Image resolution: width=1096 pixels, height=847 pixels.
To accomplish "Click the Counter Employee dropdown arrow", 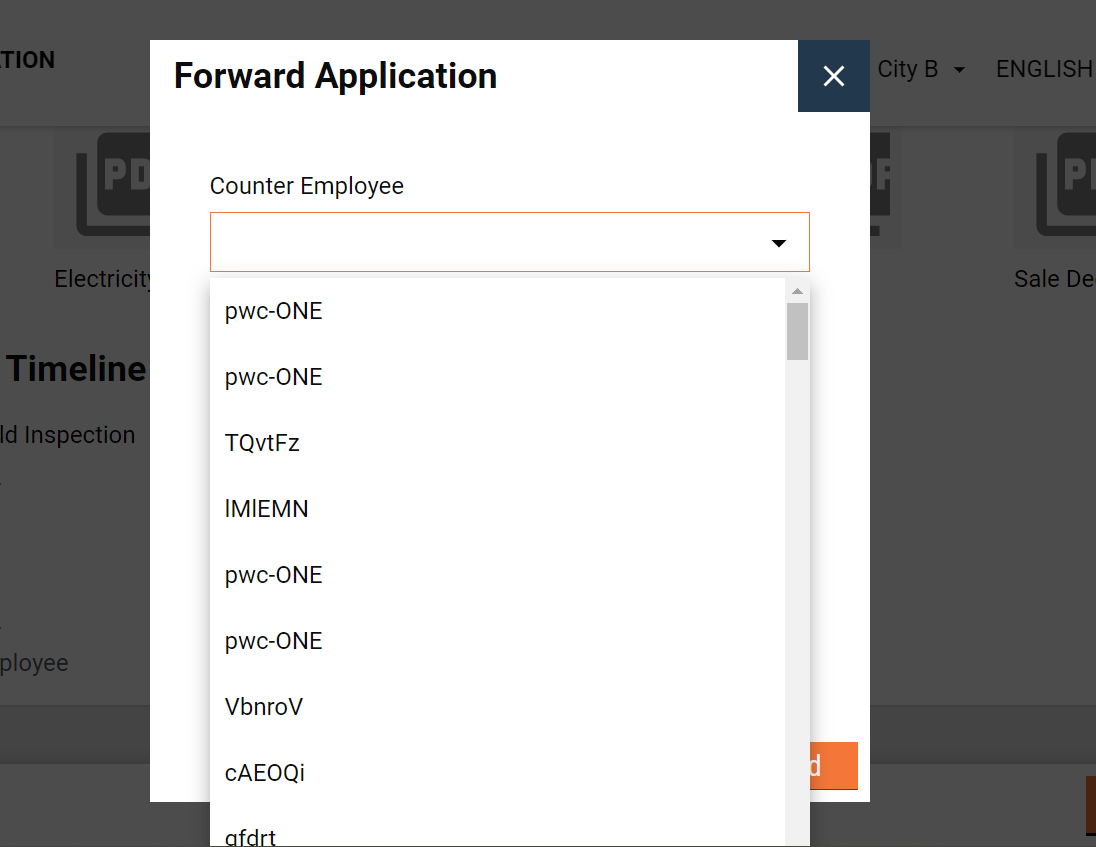I will pos(778,243).
